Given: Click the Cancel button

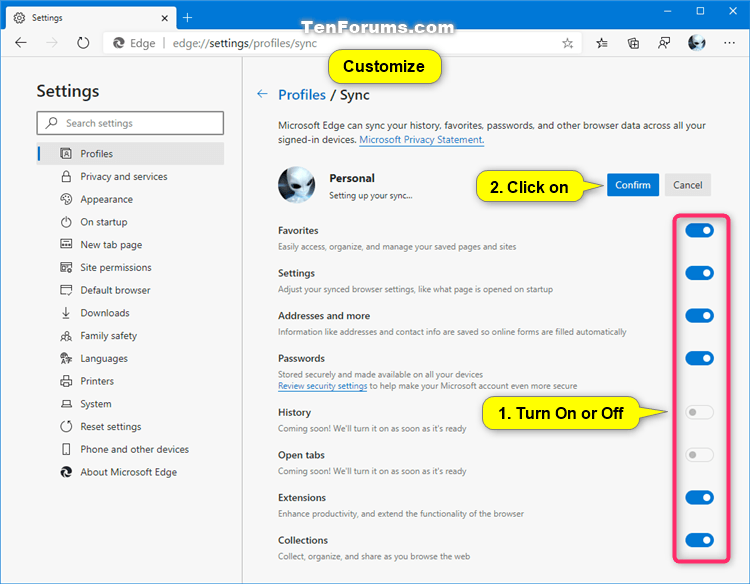Looking at the screenshot, I should tap(687, 185).
